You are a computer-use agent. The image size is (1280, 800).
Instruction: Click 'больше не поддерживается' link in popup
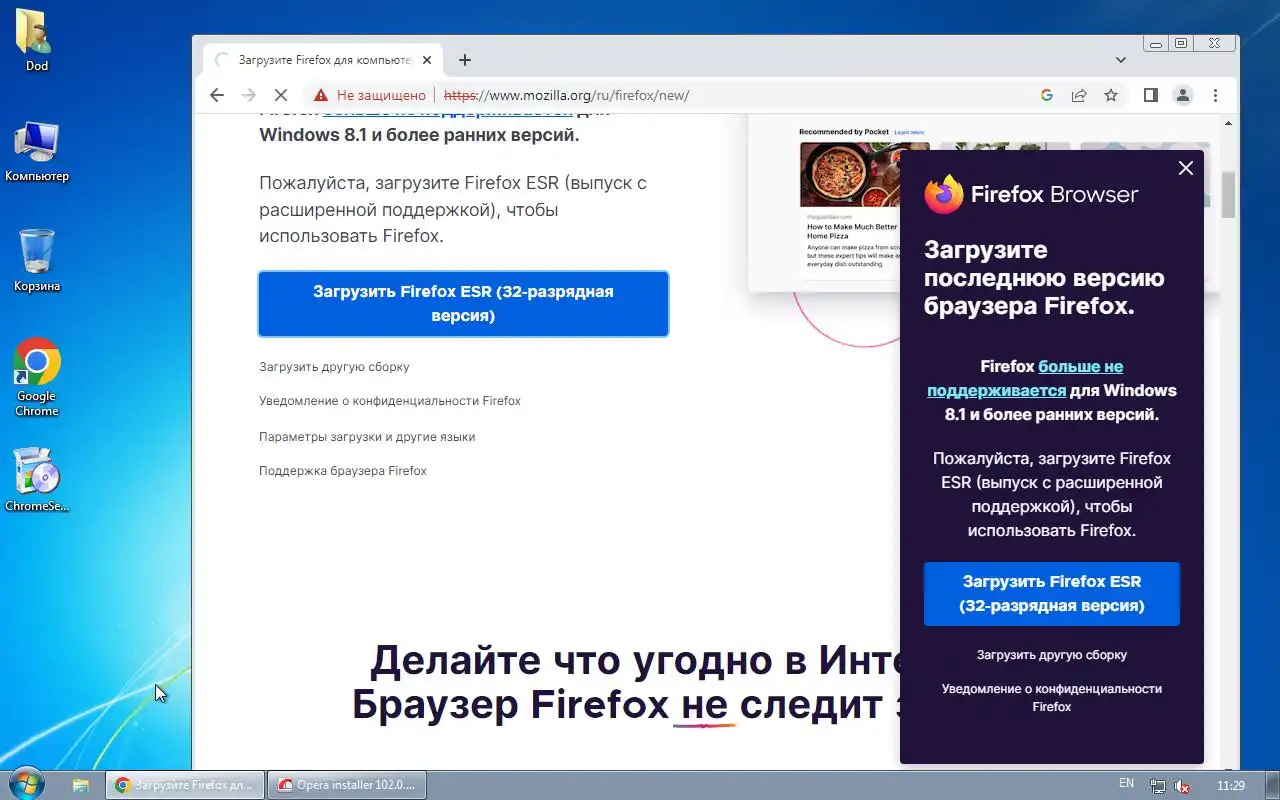[1025, 378]
